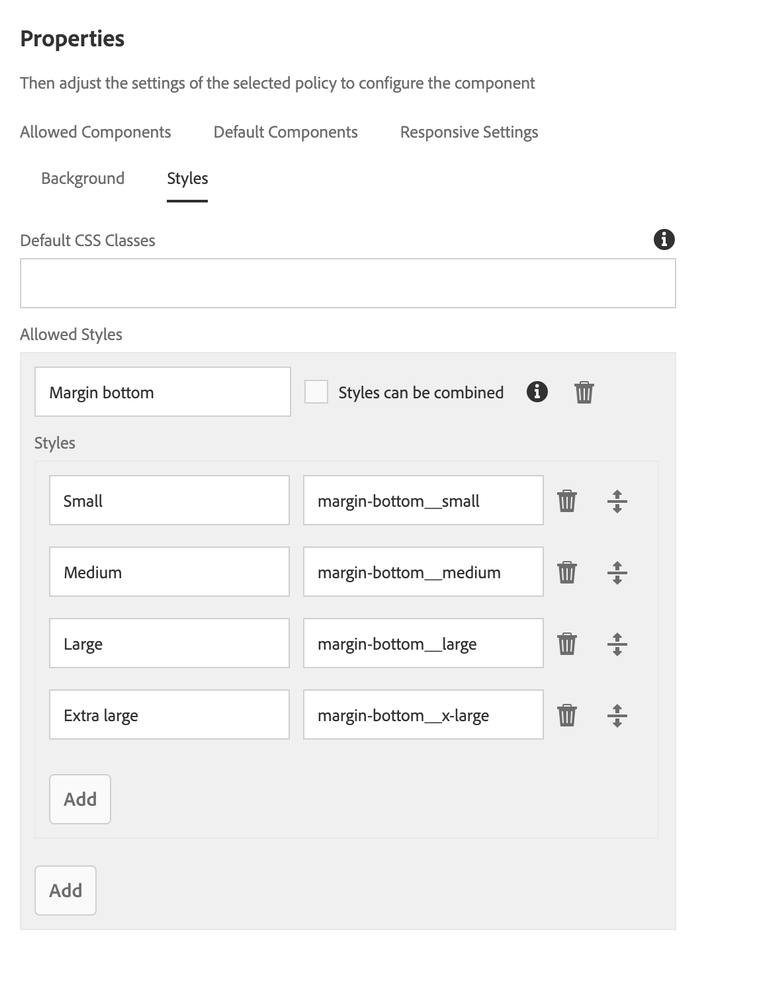761x999 pixels.
Task: Click the margin-bottom__medium class field
Action: click(423, 573)
